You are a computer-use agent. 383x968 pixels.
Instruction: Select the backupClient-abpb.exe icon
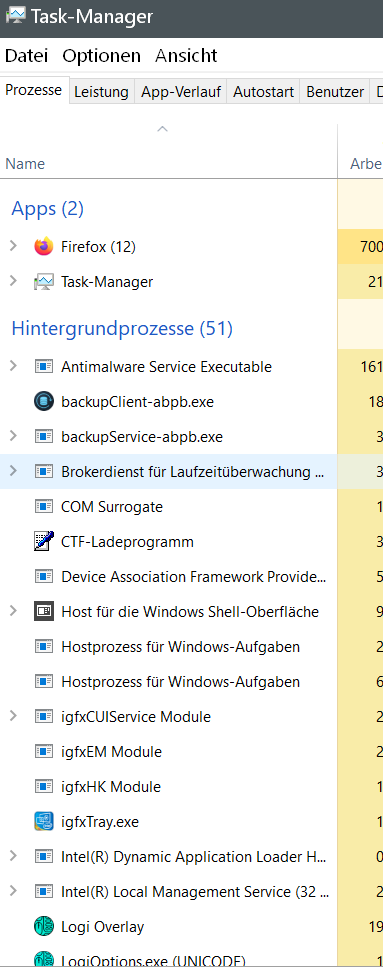[x=44, y=402]
